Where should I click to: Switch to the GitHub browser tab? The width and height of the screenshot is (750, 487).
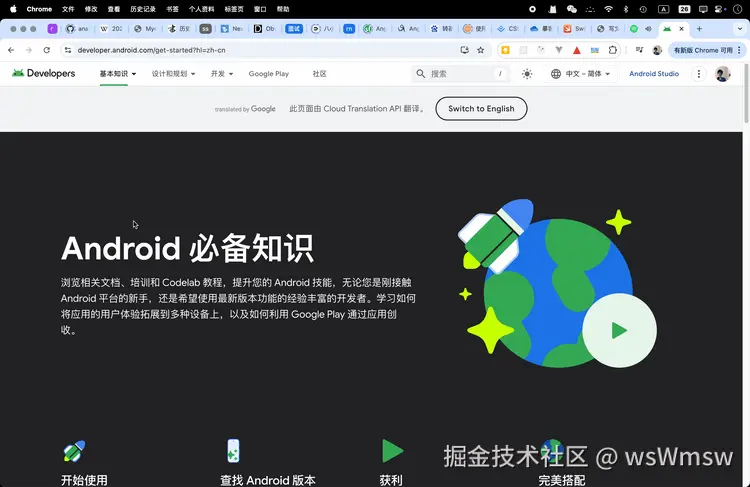click(x=76, y=29)
